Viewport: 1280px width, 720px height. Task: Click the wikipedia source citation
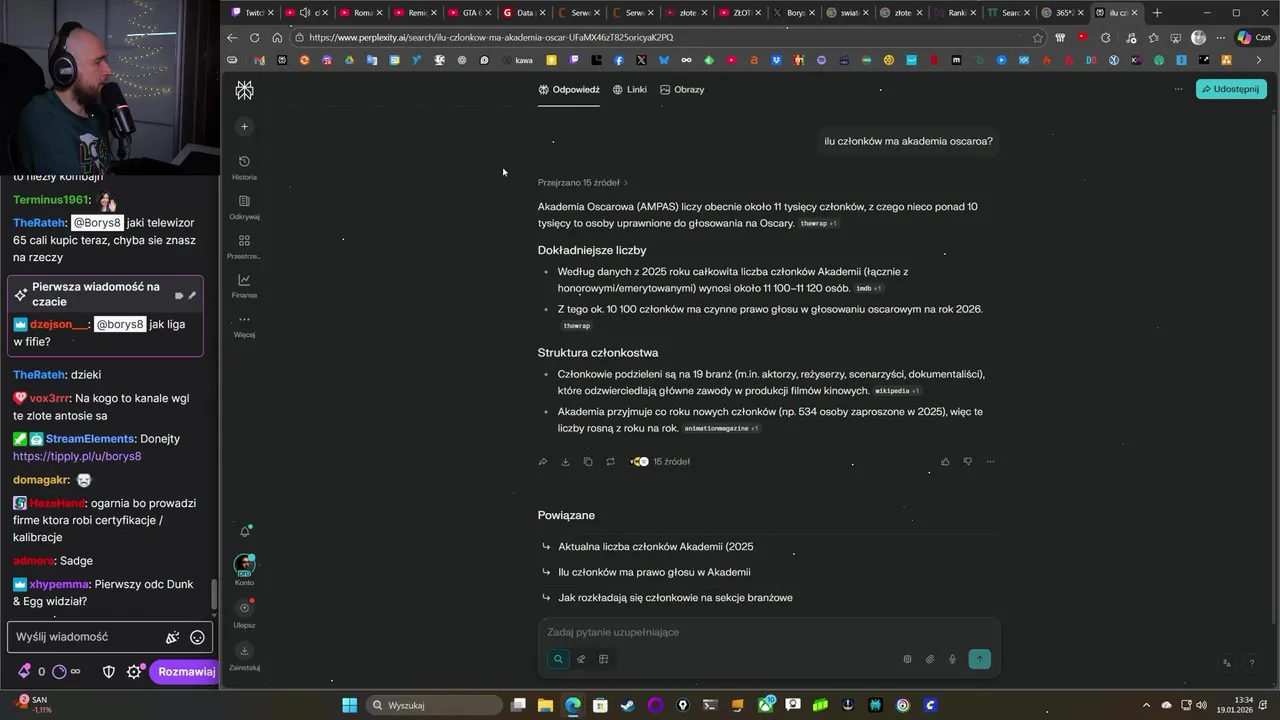[x=897, y=391]
